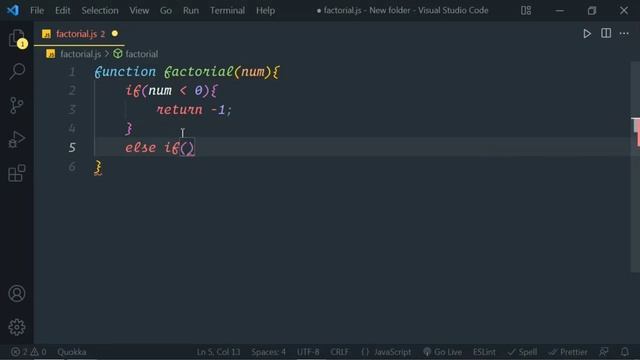The image size is (640, 360).
Task: Click 'factorial' function name on line 1
Action: (198, 71)
